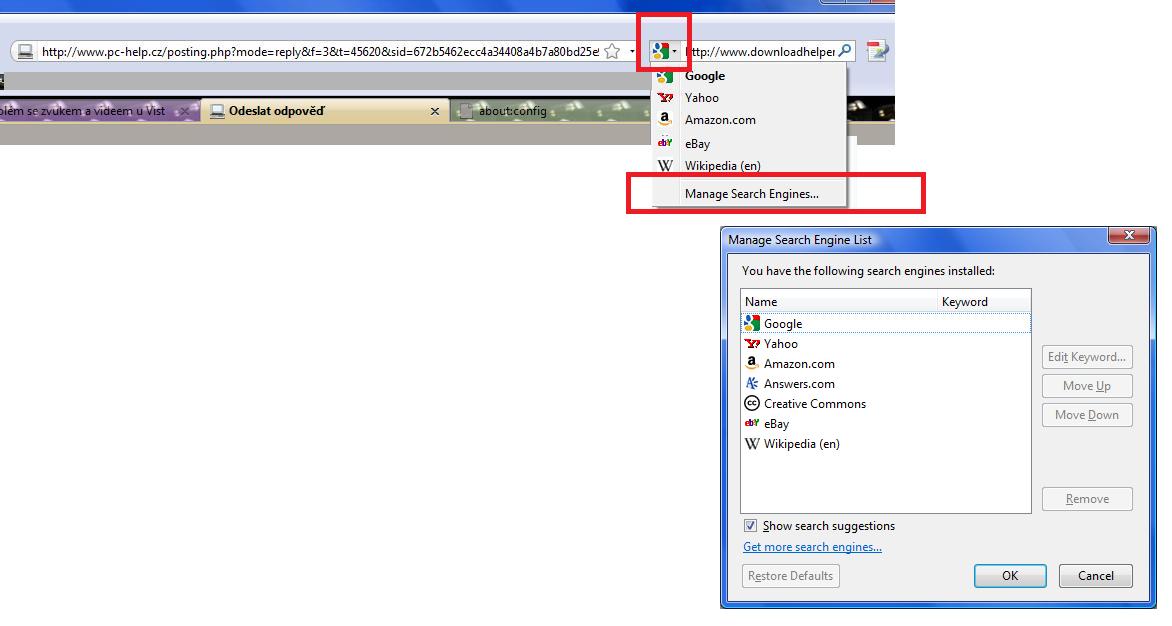Focus the search box text field
Viewport: 1172px width, 626px height.
click(x=760, y=52)
